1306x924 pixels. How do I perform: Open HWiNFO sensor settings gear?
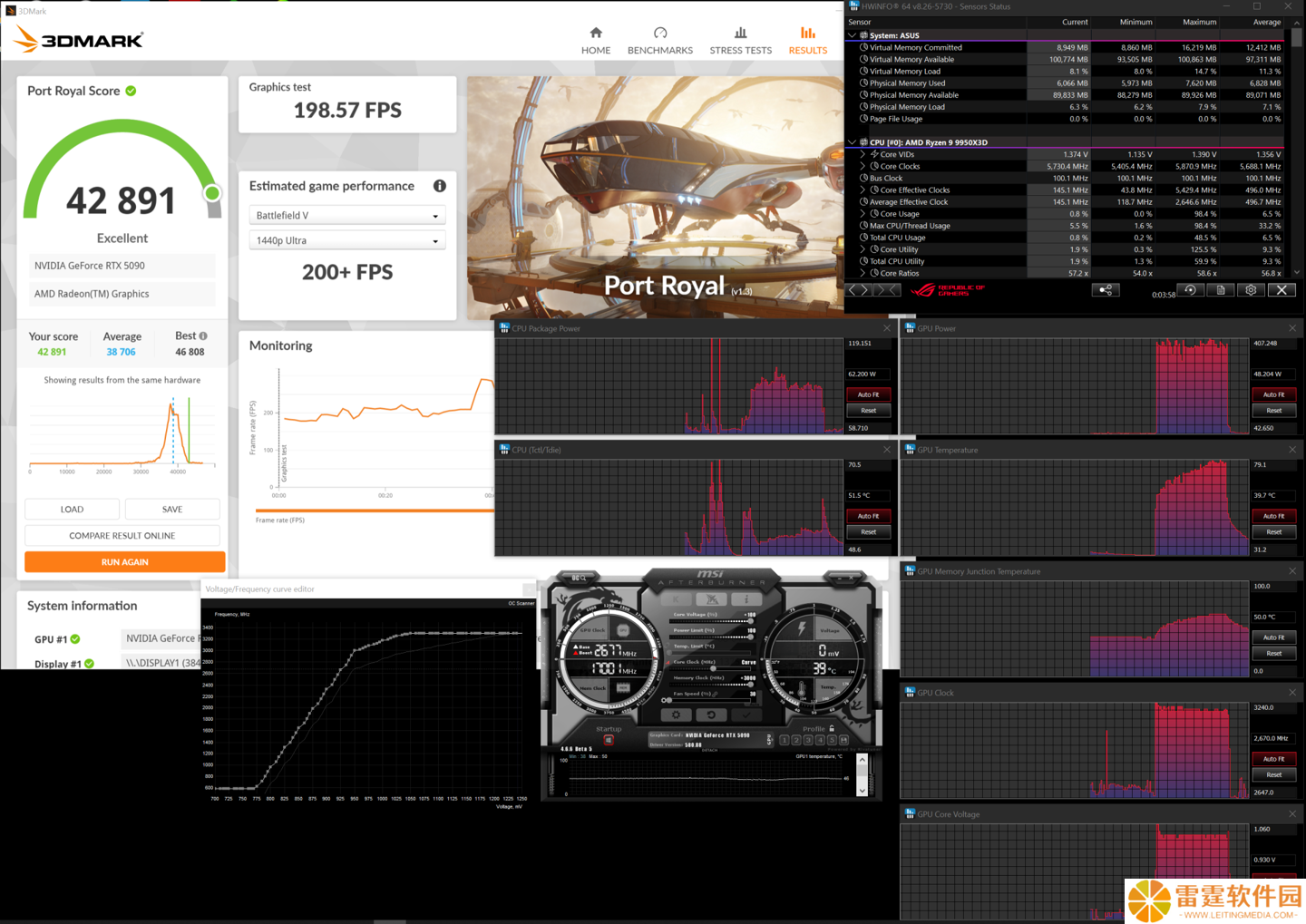click(x=1251, y=290)
